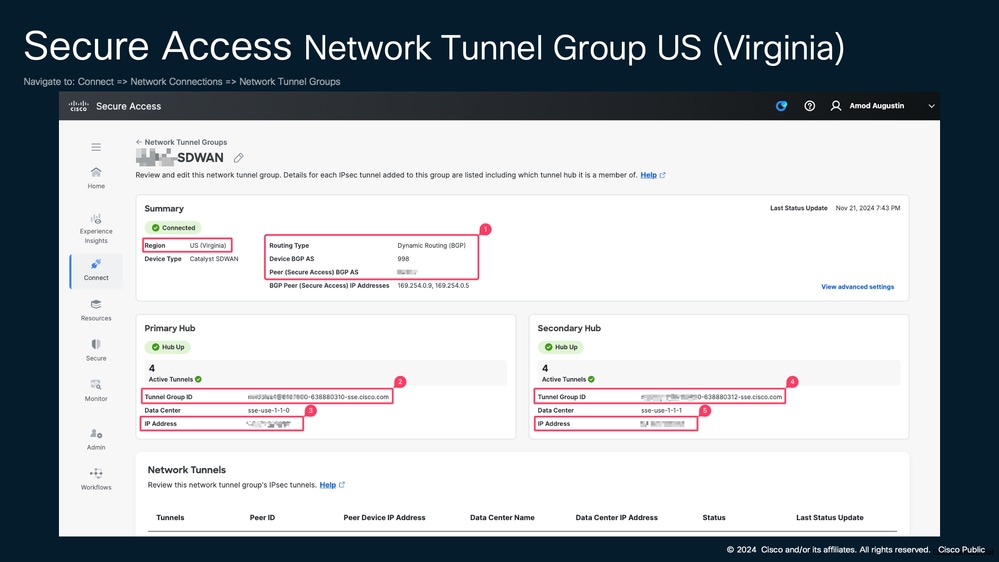
Task: Sort by Status column header
Action: click(x=714, y=517)
